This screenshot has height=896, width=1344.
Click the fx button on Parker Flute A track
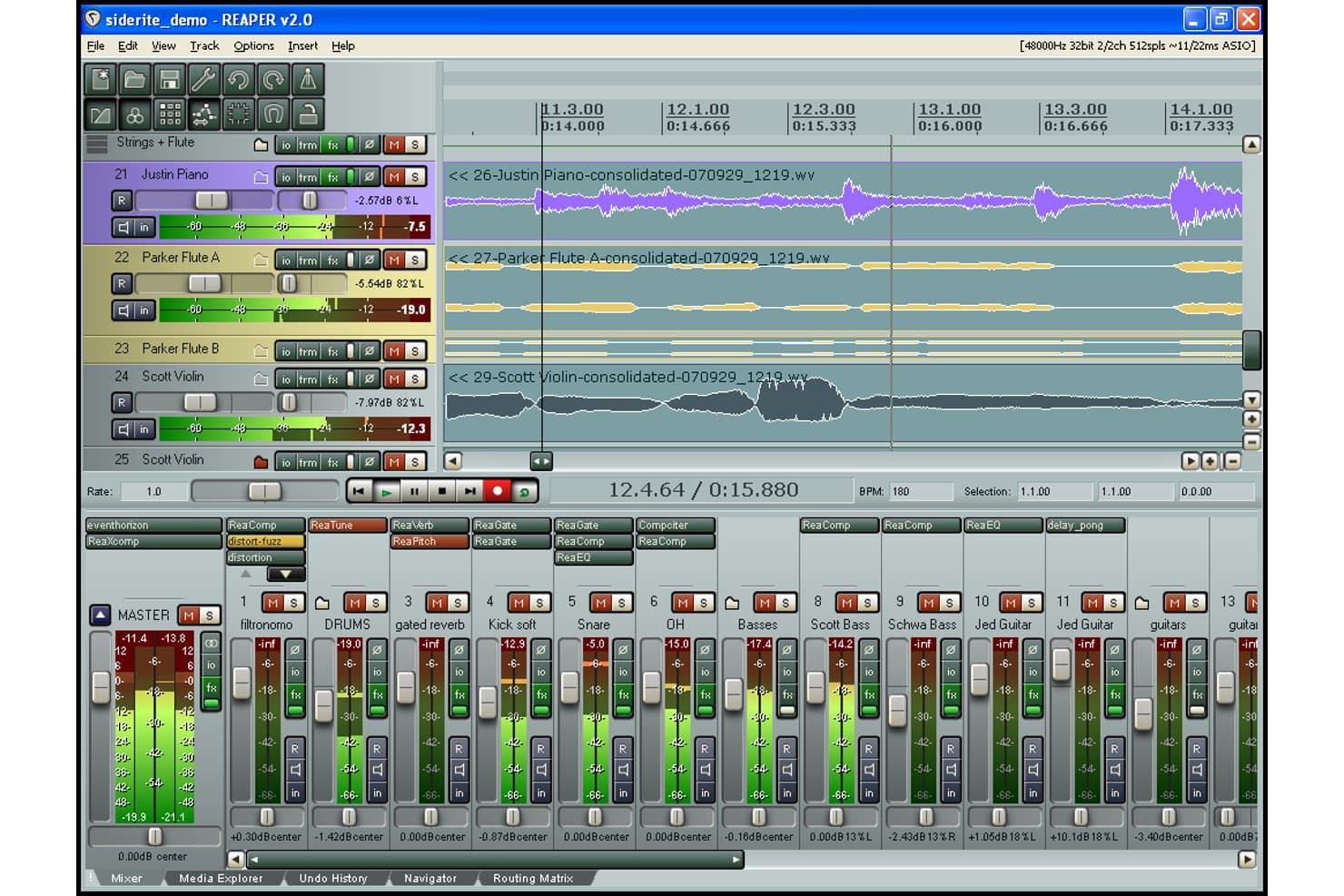click(332, 261)
